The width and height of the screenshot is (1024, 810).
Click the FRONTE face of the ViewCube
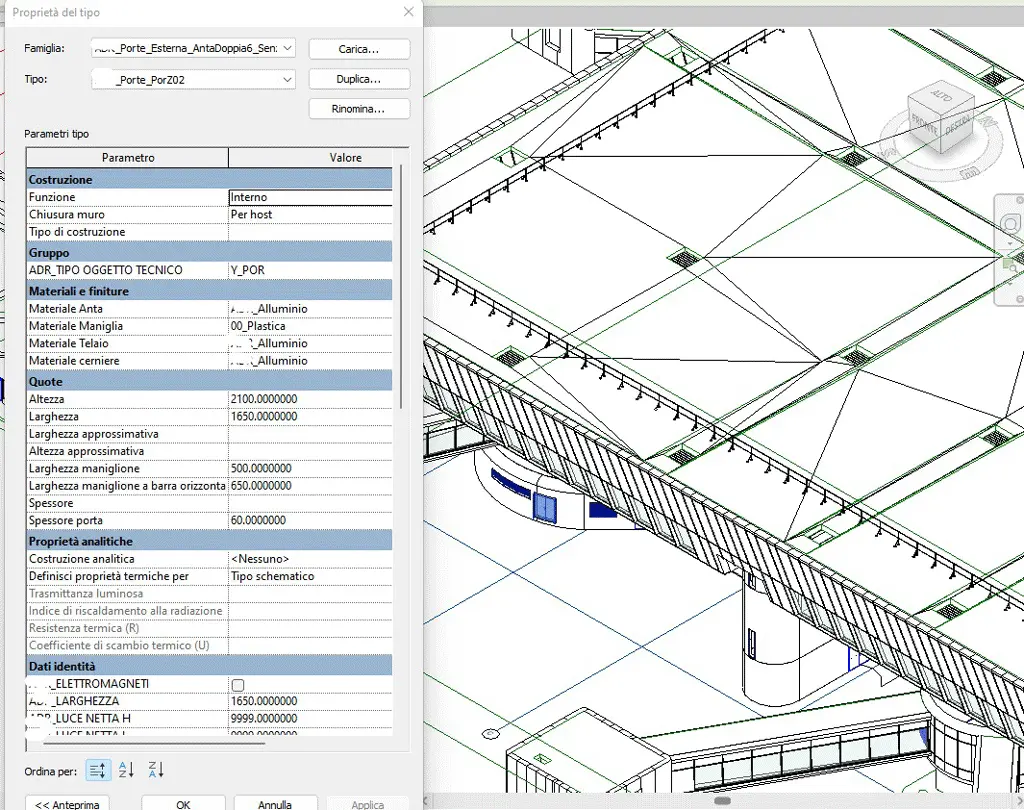(x=924, y=126)
